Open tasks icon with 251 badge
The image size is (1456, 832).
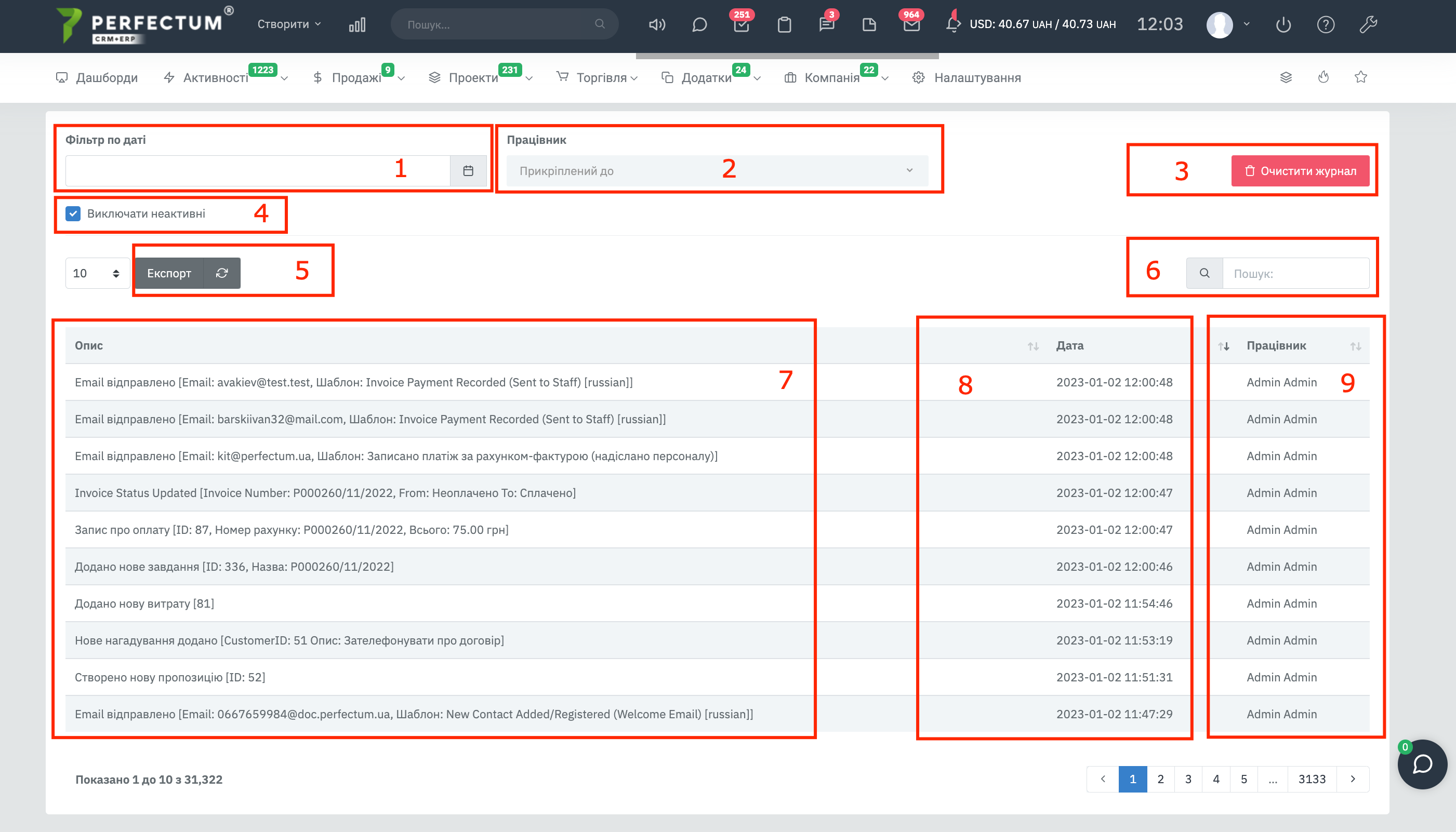[741, 24]
